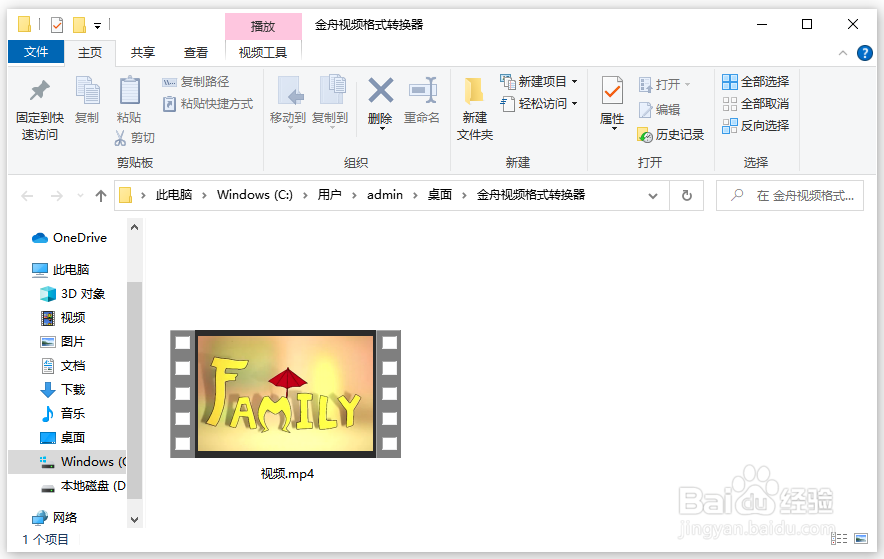Open the Open (打开) ribbon dropdown
The height and width of the screenshot is (559, 884).
687,85
